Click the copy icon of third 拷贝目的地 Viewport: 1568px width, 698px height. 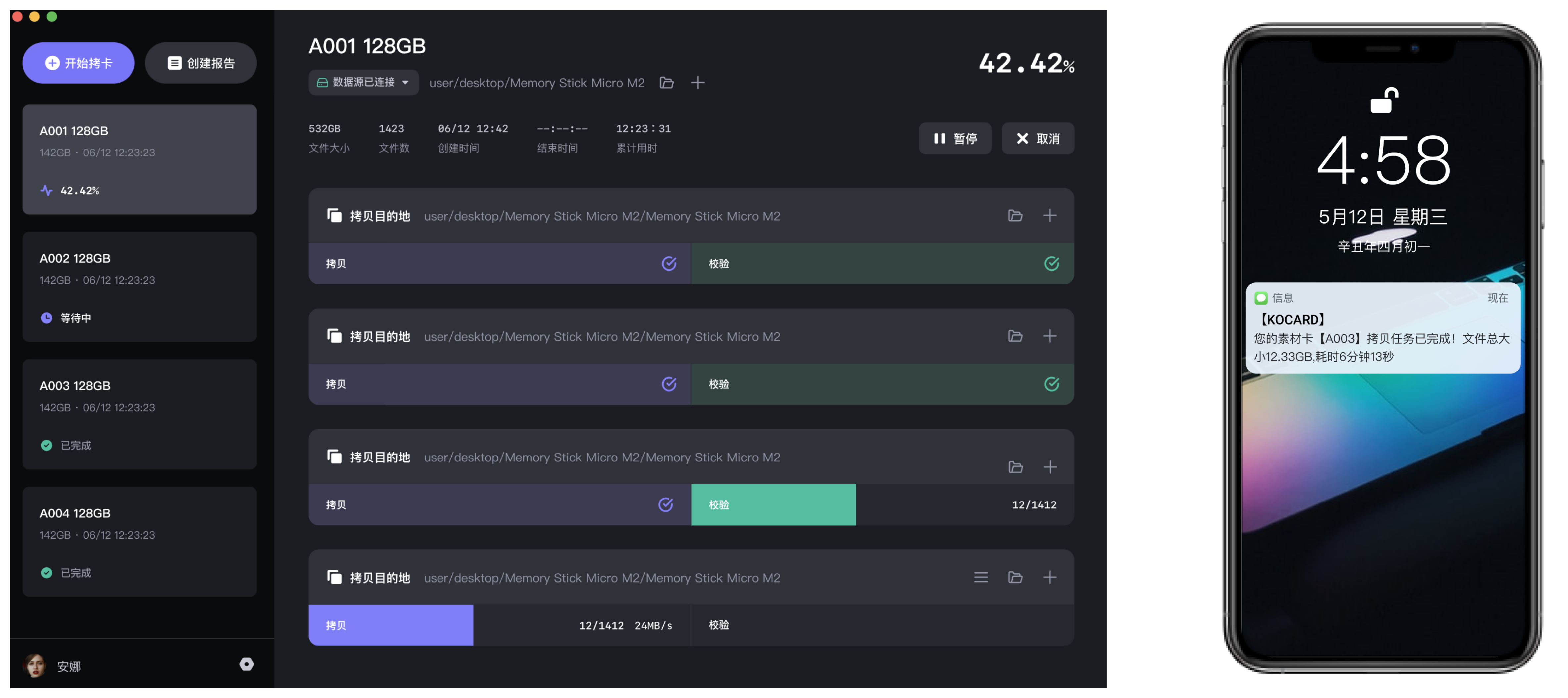tap(334, 457)
